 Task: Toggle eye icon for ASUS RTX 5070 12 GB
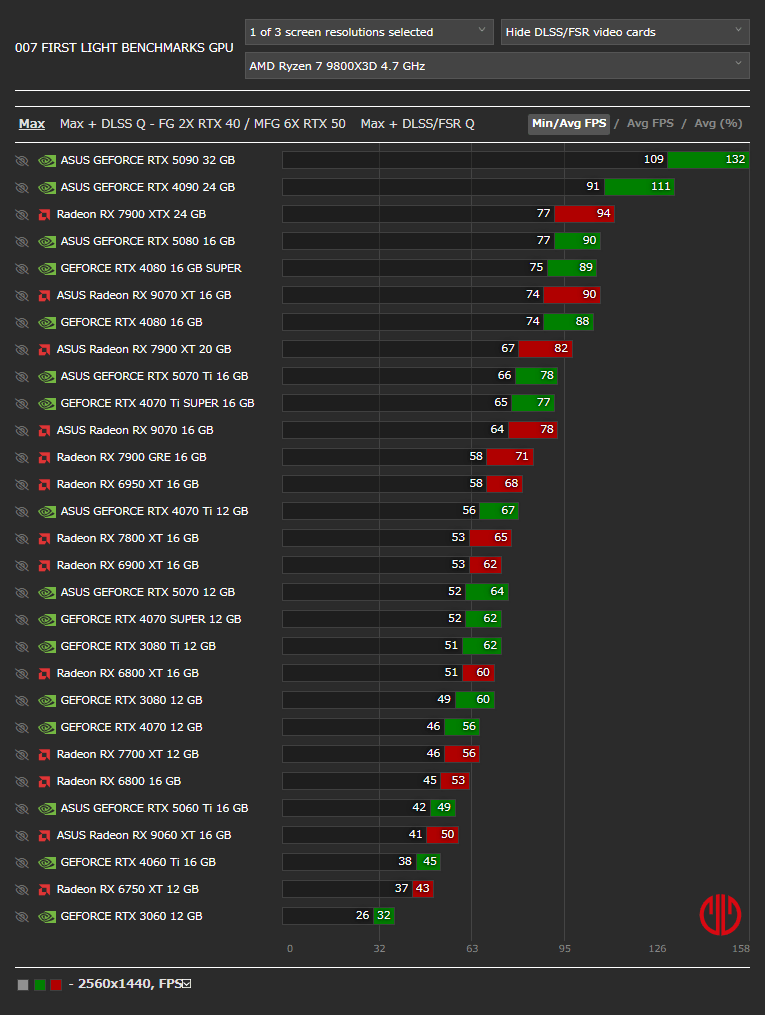click(x=22, y=593)
